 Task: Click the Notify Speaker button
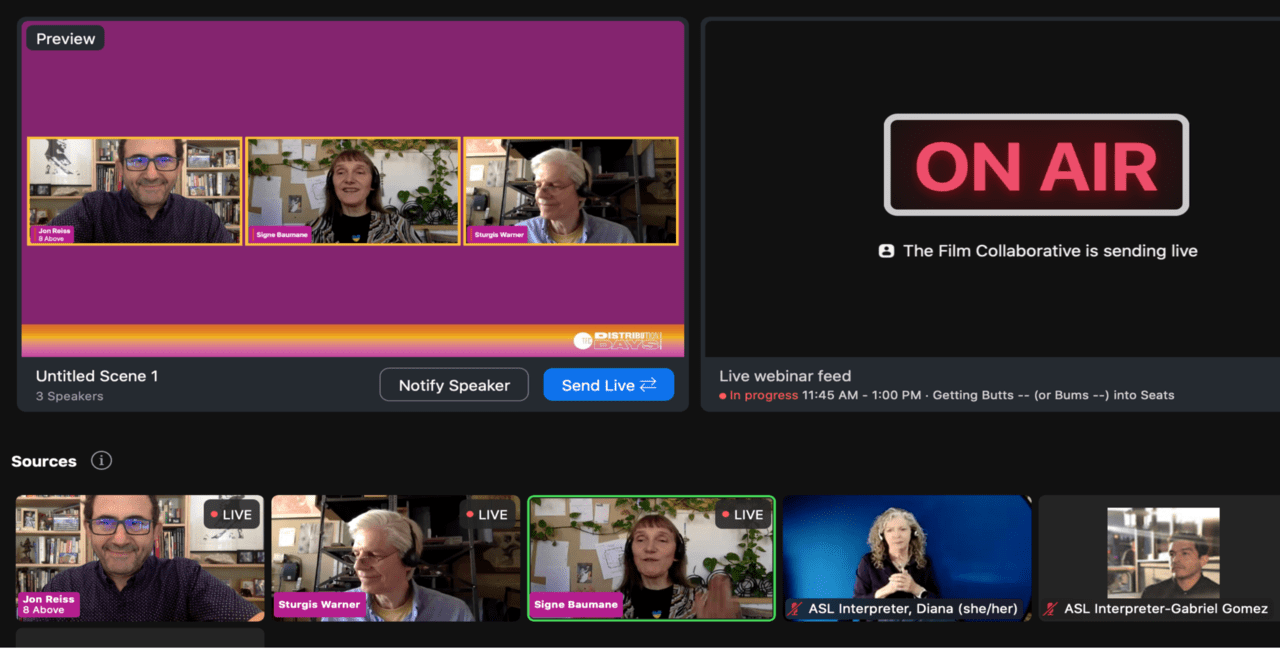pyautogui.click(x=454, y=385)
